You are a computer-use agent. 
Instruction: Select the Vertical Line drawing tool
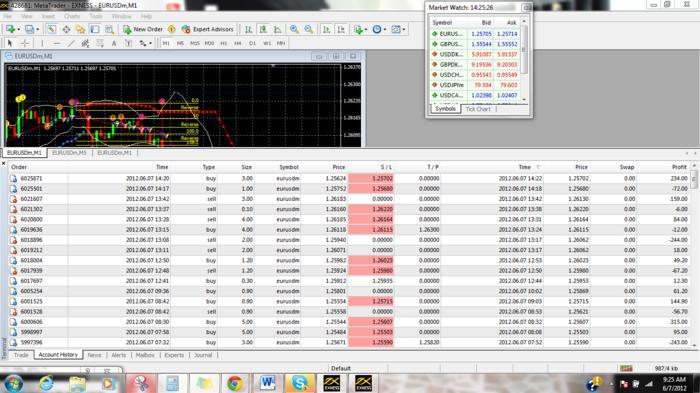click(x=42, y=43)
